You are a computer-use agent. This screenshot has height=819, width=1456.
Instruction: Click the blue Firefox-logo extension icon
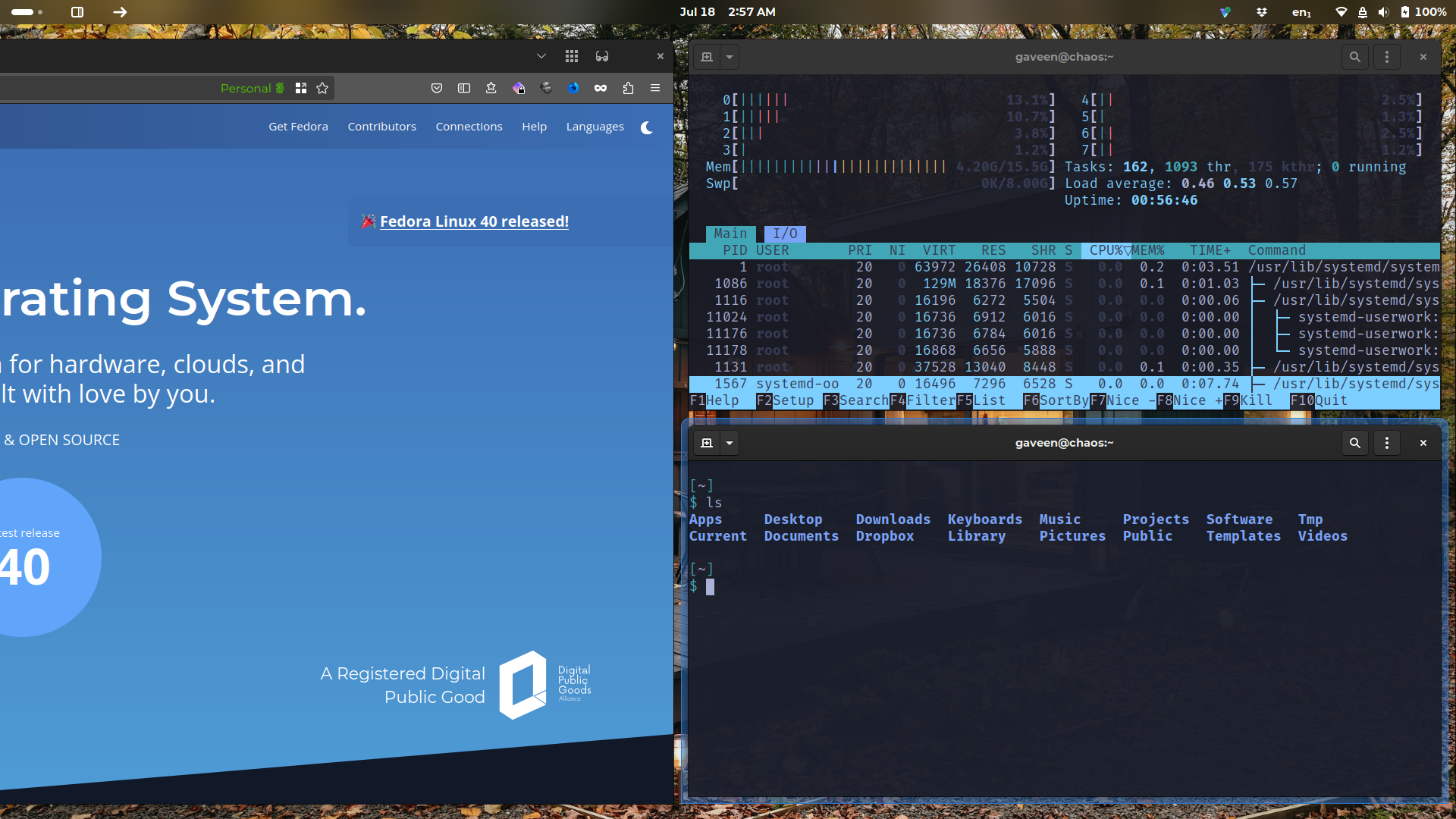[x=573, y=88]
